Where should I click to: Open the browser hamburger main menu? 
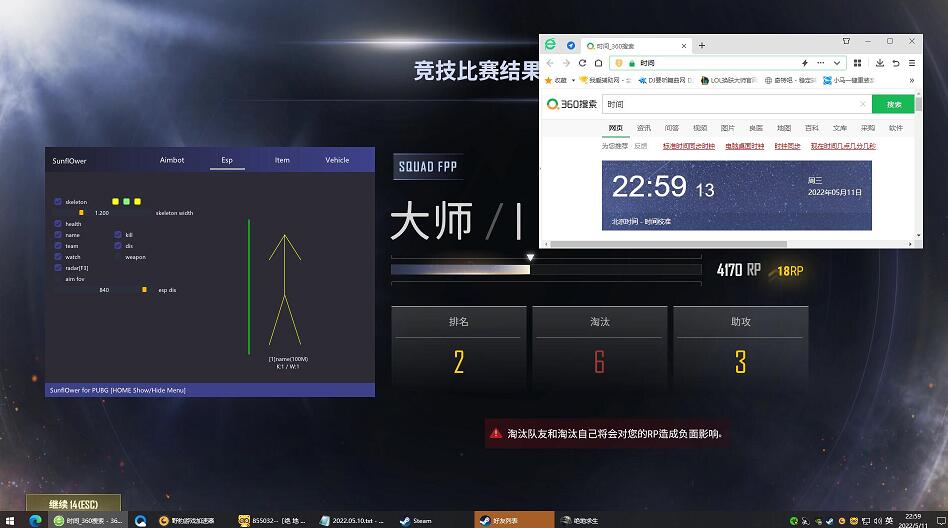coord(912,63)
